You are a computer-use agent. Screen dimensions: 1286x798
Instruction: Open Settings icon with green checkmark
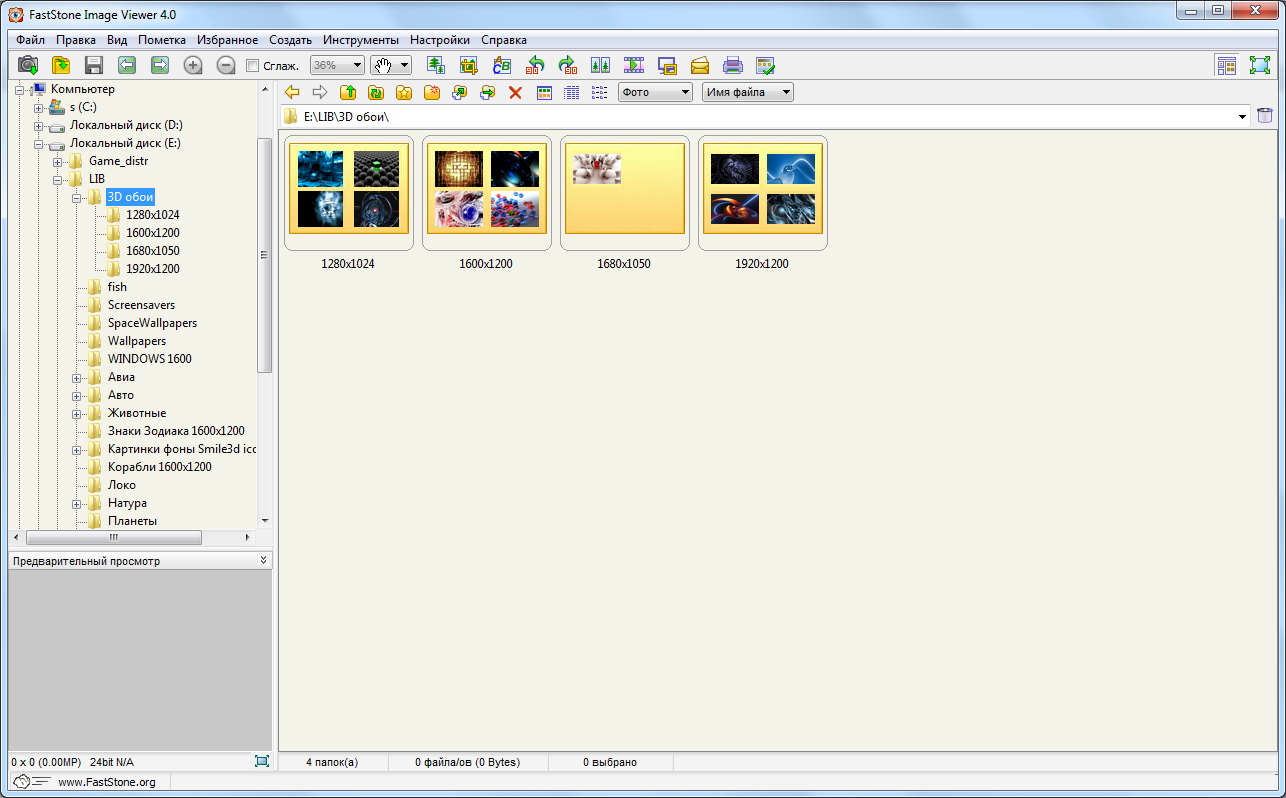coord(766,65)
